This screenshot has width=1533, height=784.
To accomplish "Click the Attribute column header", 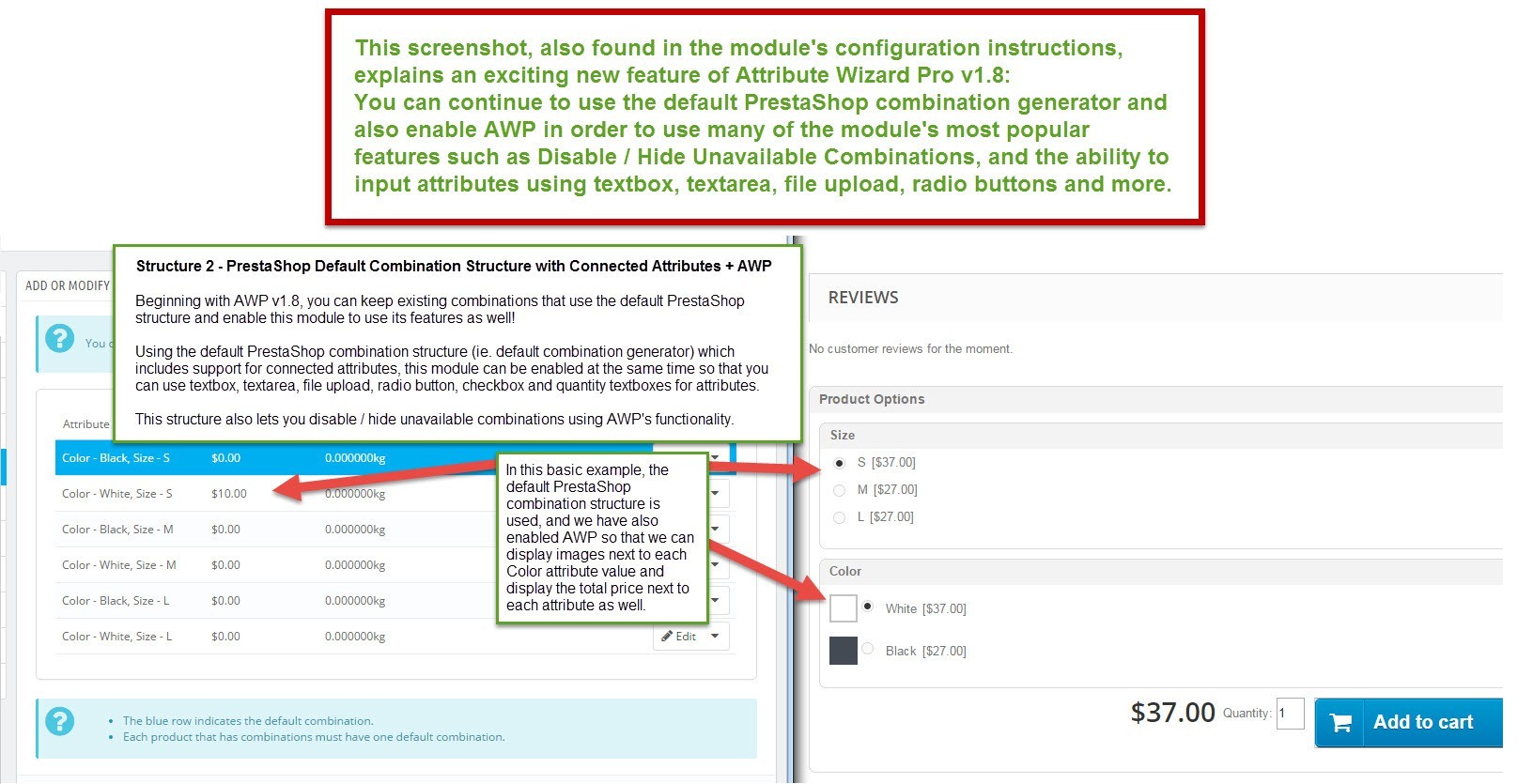I will [x=85, y=424].
